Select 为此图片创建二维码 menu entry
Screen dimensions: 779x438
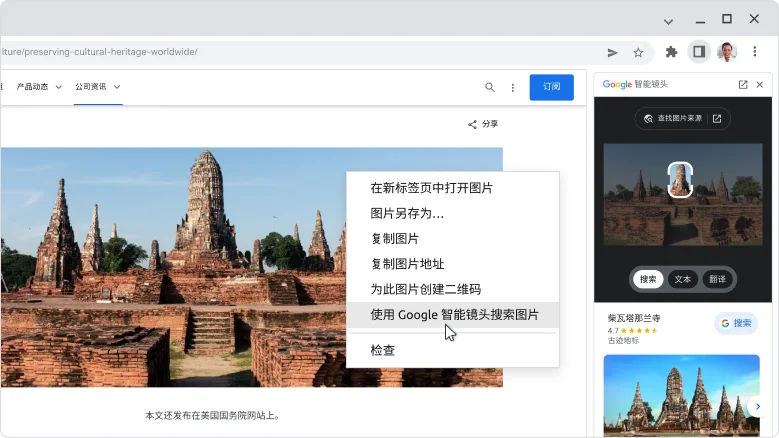click(452, 290)
